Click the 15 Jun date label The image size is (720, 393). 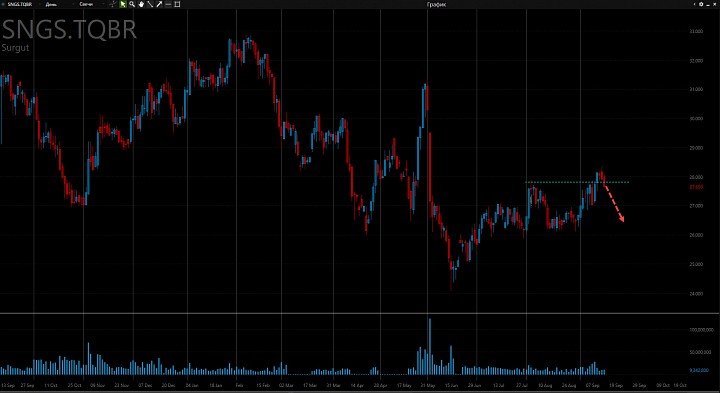[x=451, y=385]
